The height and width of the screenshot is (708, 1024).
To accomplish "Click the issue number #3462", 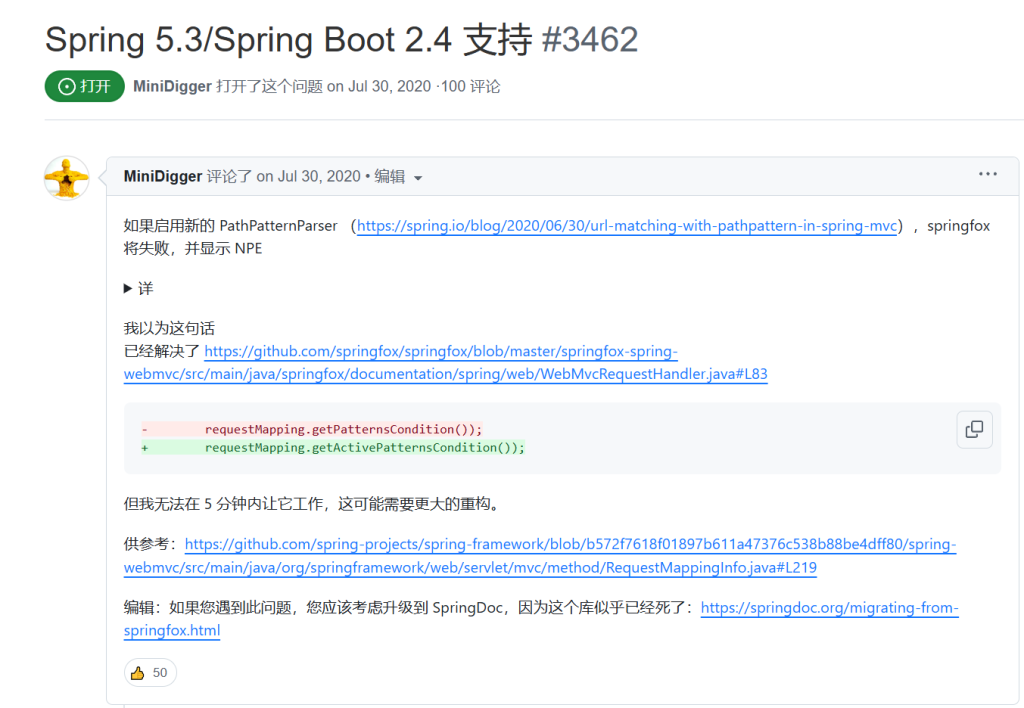I will click(x=590, y=39).
